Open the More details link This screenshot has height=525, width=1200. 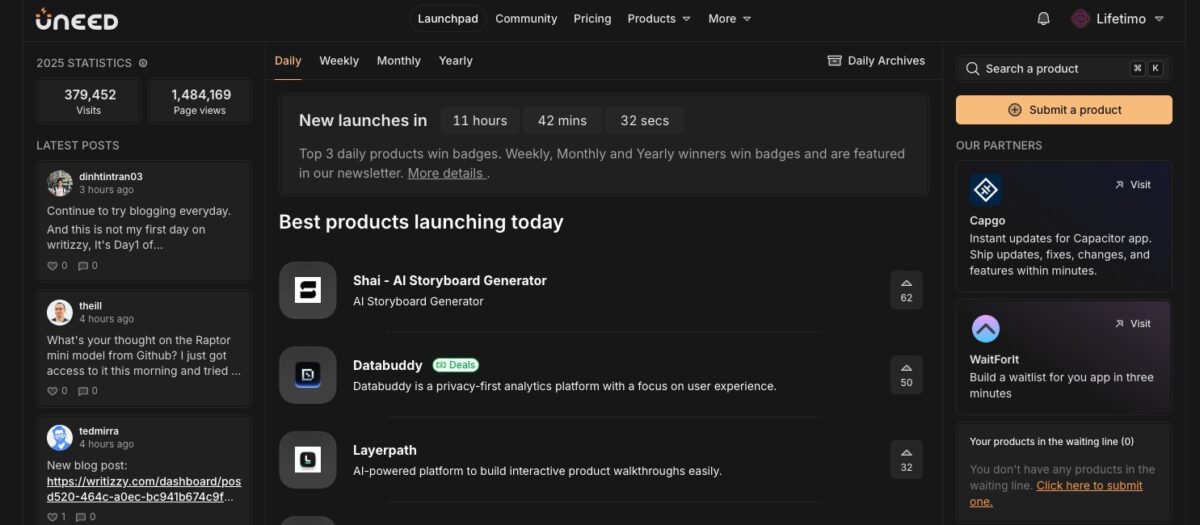point(446,173)
